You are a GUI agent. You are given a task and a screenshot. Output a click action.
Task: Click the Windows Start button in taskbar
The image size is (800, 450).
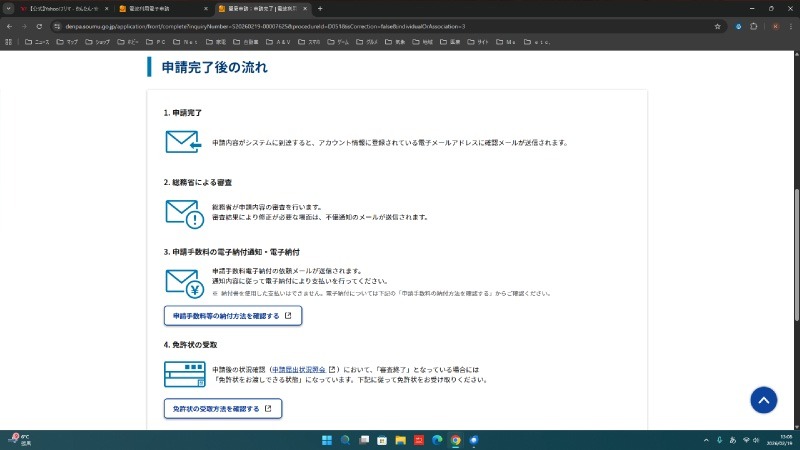coord(325,439)
